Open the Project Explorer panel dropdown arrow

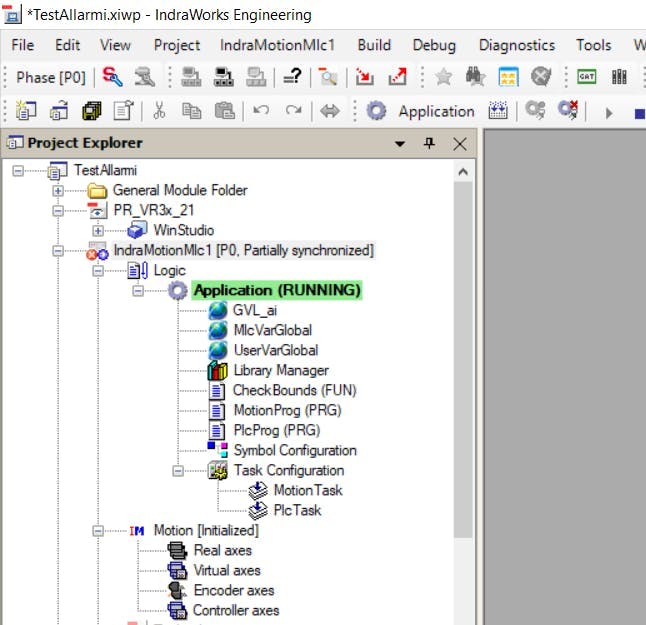pyautogui.click(x=400, y=144)
